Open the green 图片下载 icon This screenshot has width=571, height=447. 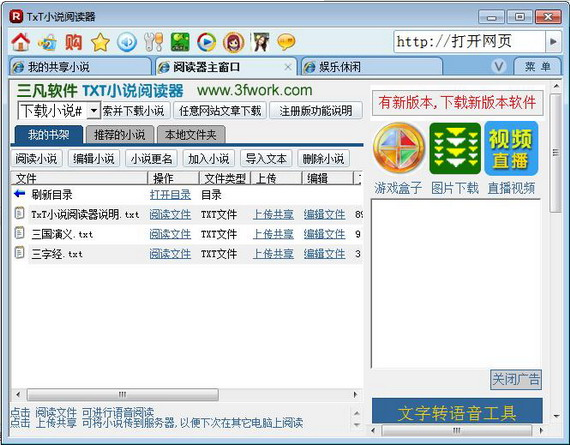455,148
